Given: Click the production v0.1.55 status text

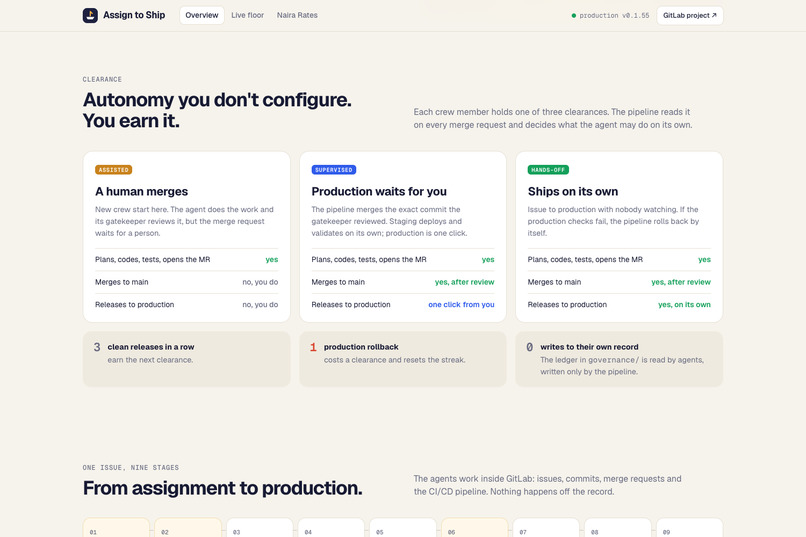Looking at the screenshot, I should tap(614, 16).
